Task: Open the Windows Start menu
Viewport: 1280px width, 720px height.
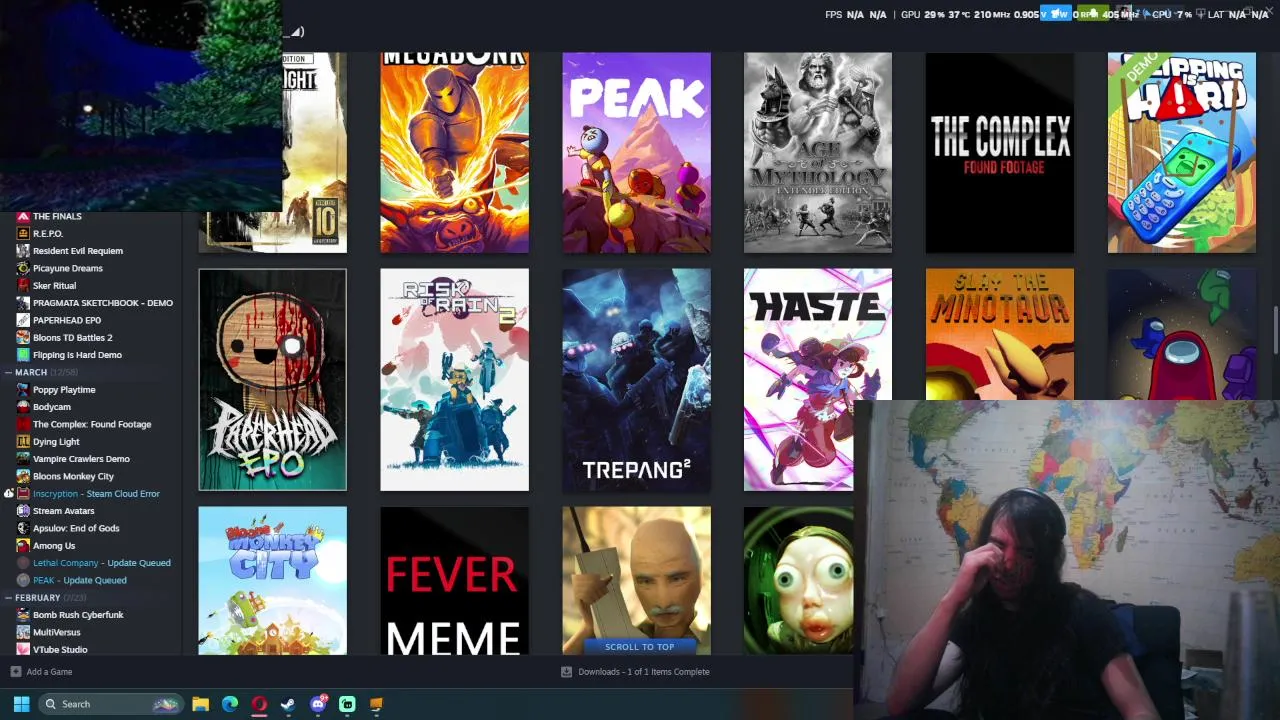Action: (21, 704)
